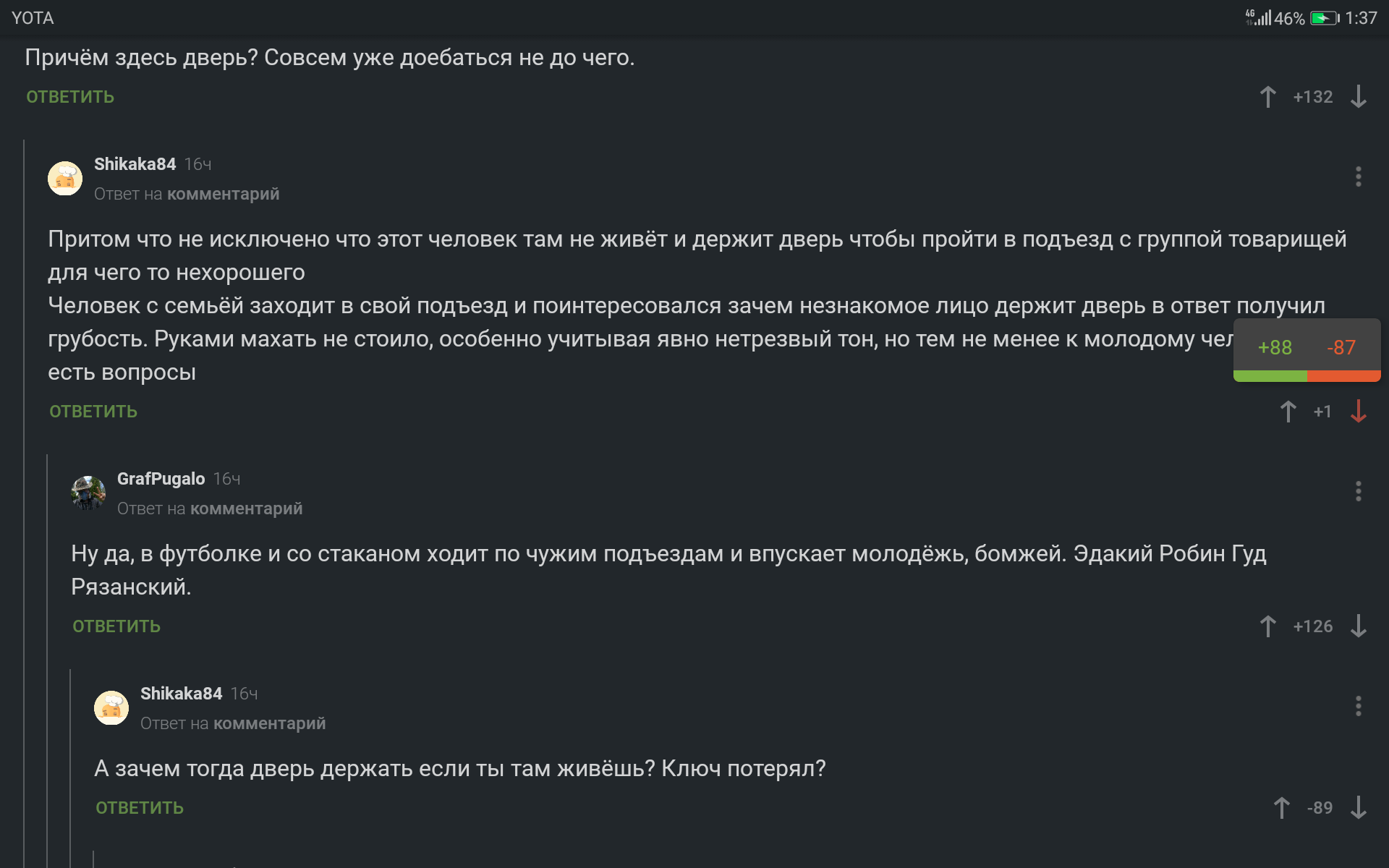Reply to the top comment via ОТВЕТИТЬ
Image resolution: width=1389 pixels, height=868 pixels.
[x=70, y=97]
